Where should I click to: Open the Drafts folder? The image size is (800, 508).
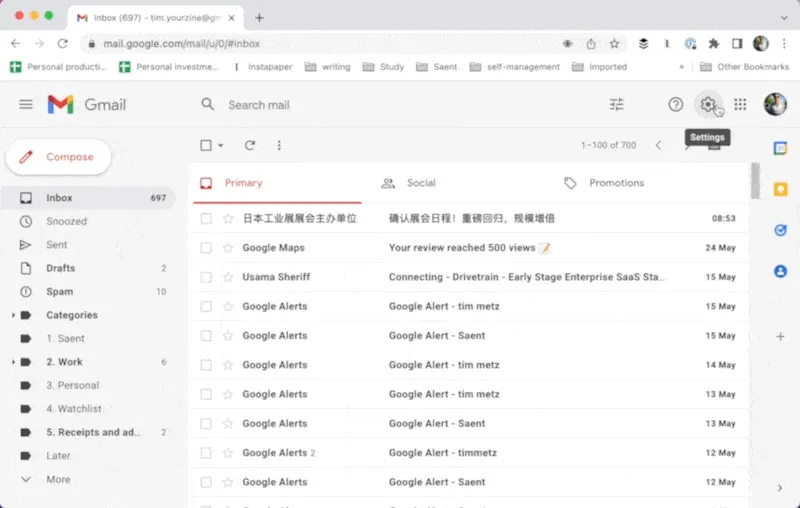click(88, 268)
